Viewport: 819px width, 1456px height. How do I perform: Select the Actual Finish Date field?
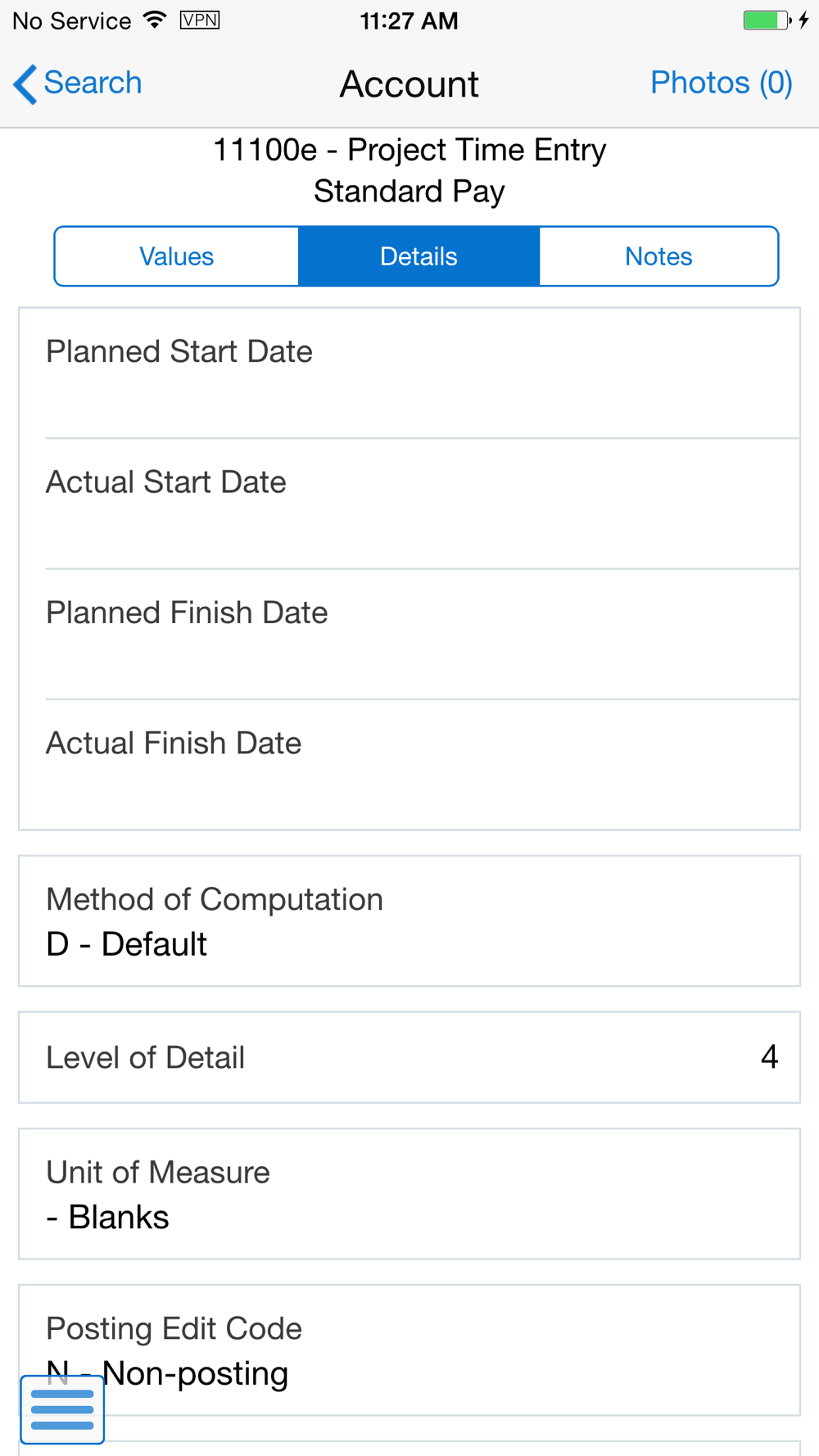tap(409, 764)
